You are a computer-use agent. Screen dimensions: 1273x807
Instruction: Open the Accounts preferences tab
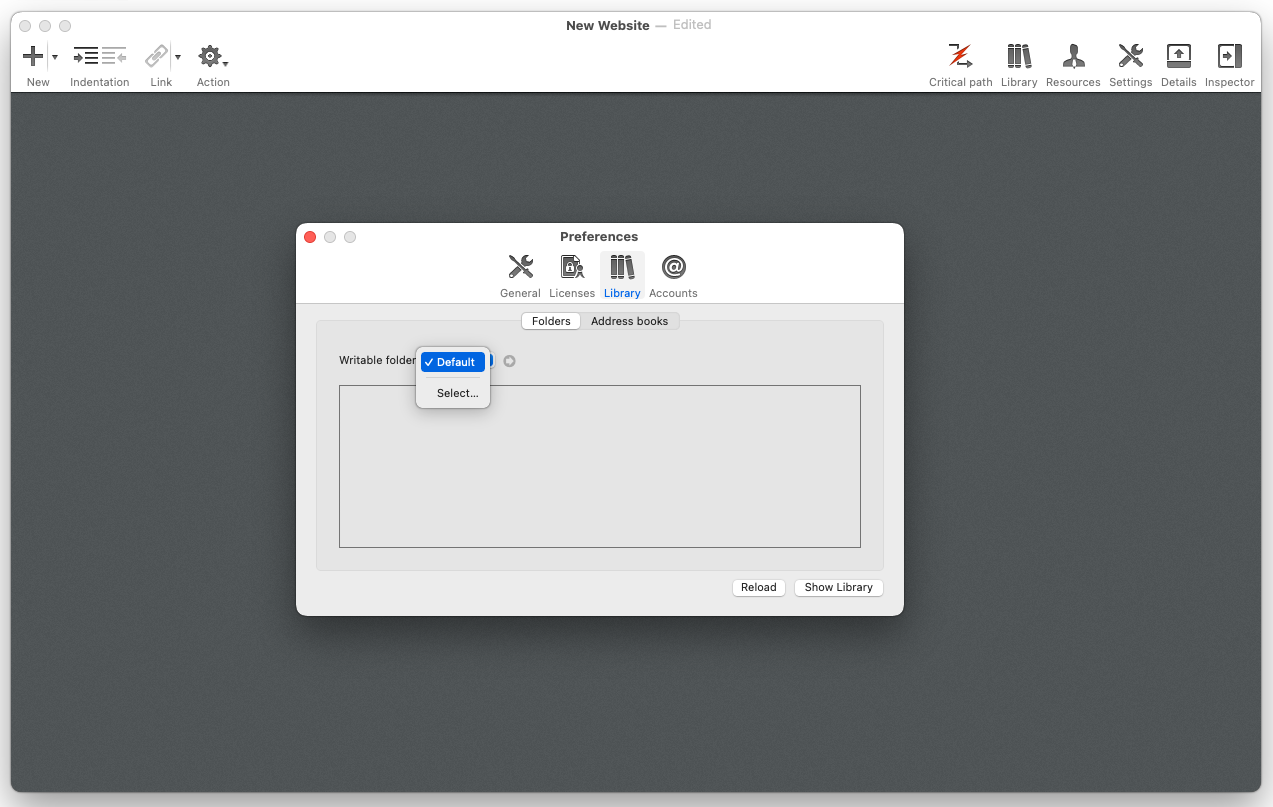tap(673, 276)
